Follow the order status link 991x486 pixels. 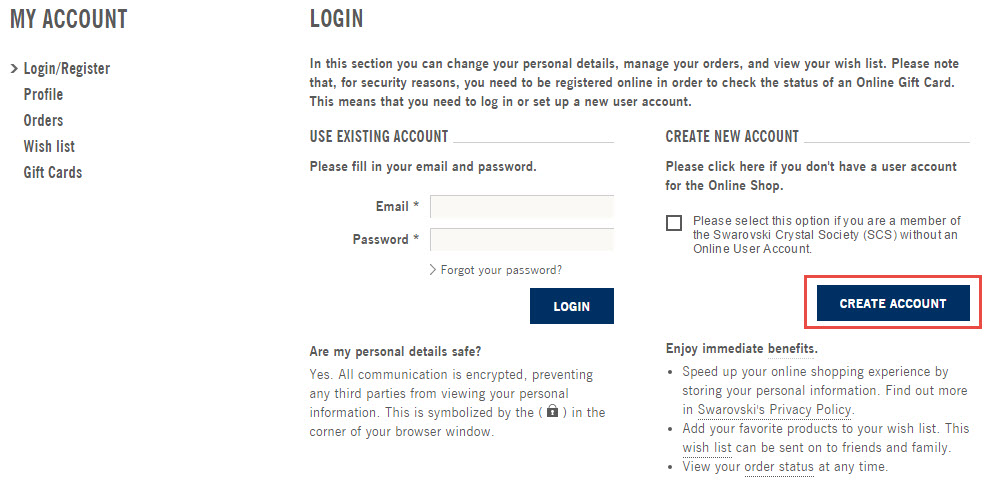click(779, 467)
